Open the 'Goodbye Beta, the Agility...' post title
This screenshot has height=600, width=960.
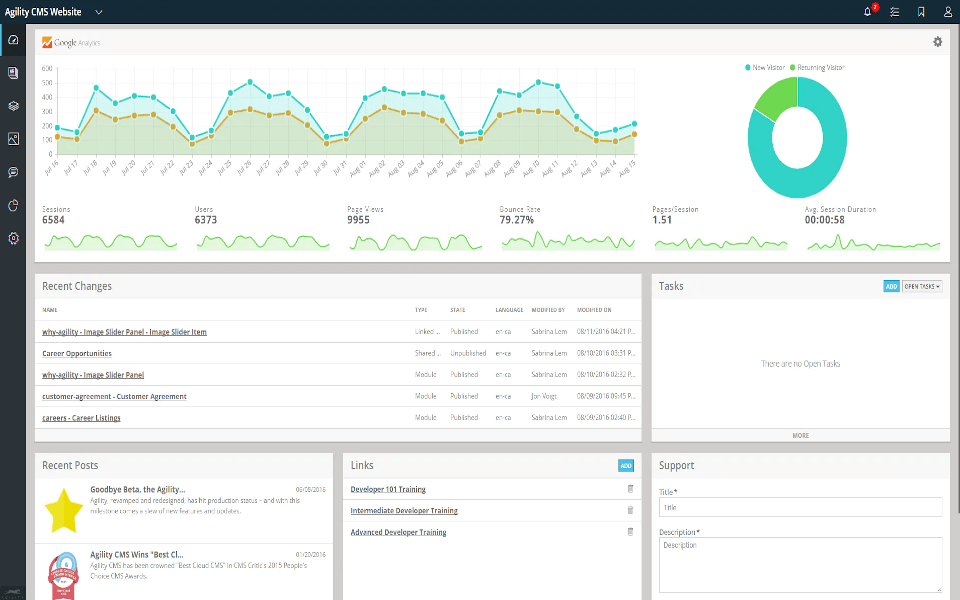point(137,489)
